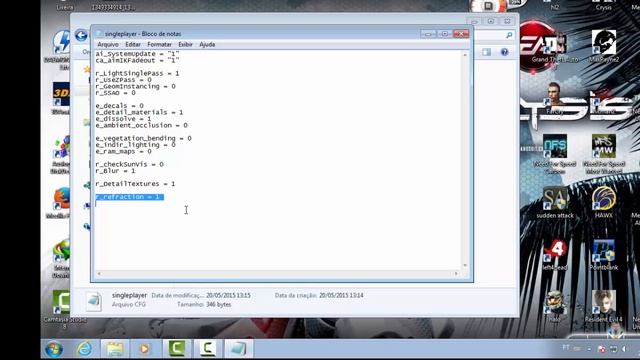Click the line 'e_indir_lighting = 0'

point(136,145)
